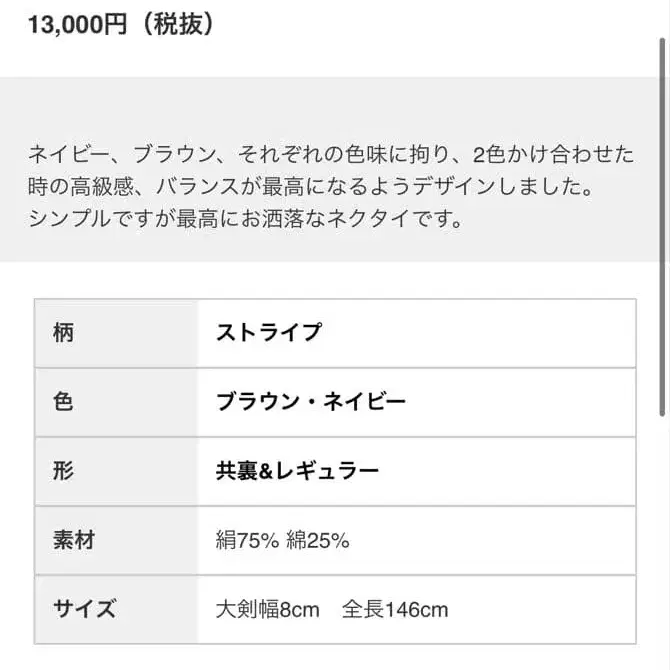Click the description line starting with 時の高級感
Viewport: 670px width, 670px height.
[x=310, y=186]
